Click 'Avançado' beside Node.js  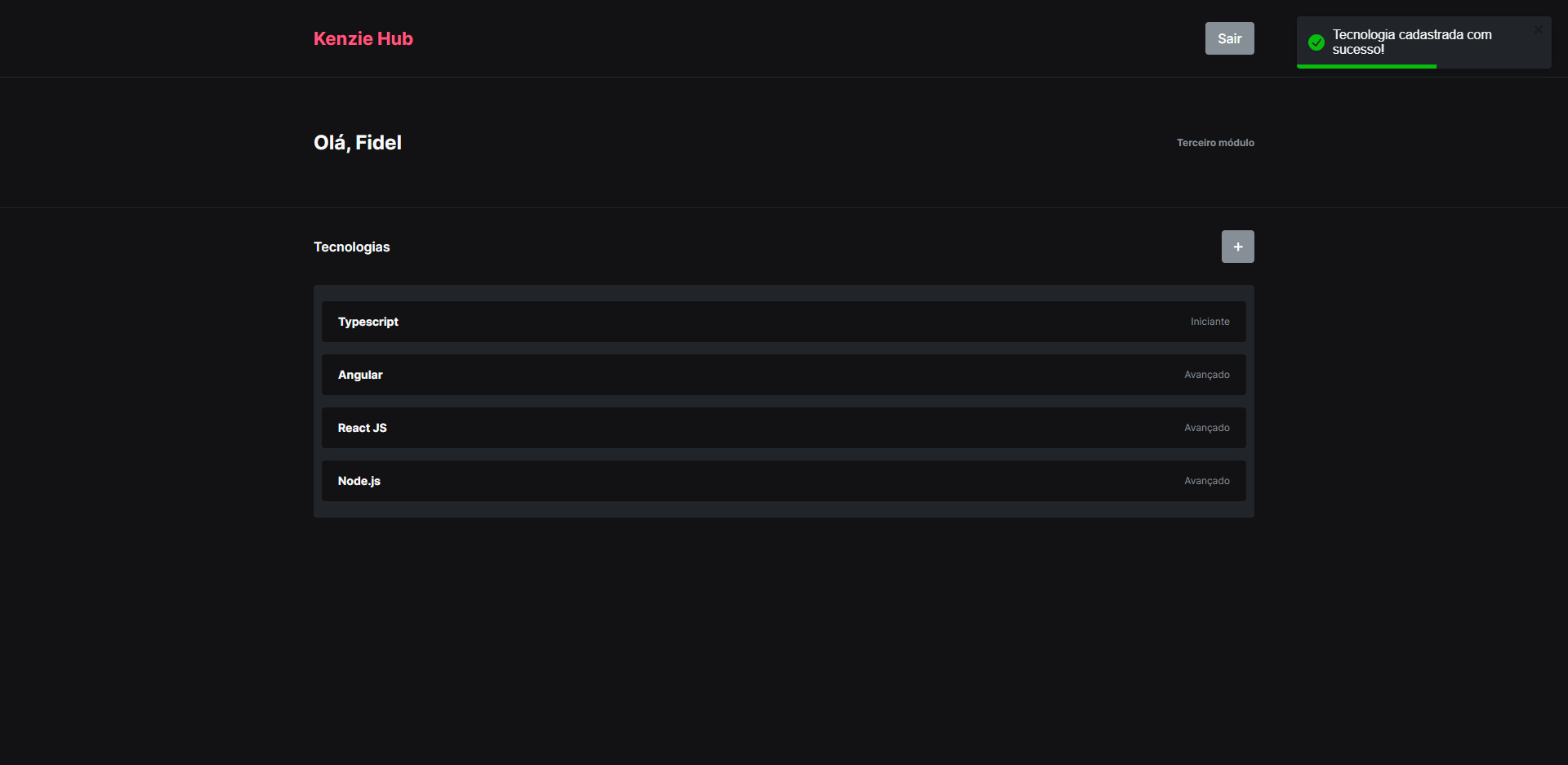(1207, 480)
